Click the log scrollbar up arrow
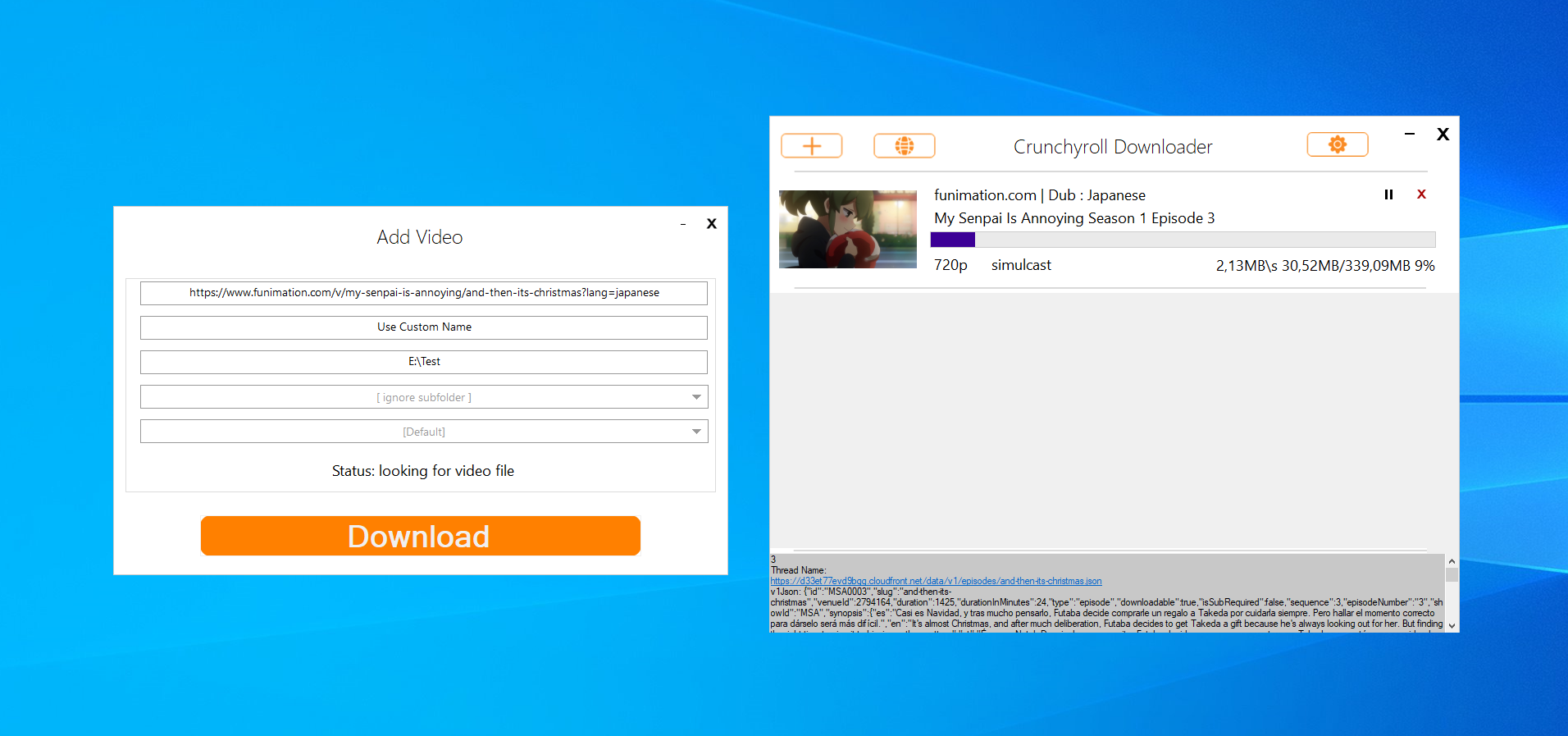 tap(1452, 561)
